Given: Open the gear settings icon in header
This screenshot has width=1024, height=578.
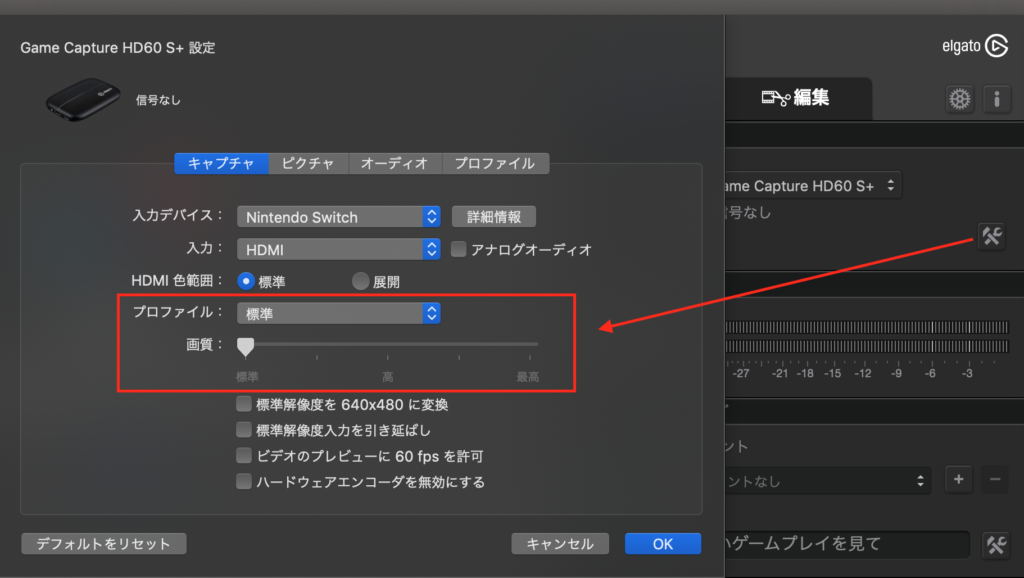Looking at the screenshot, I should point(960,98).
